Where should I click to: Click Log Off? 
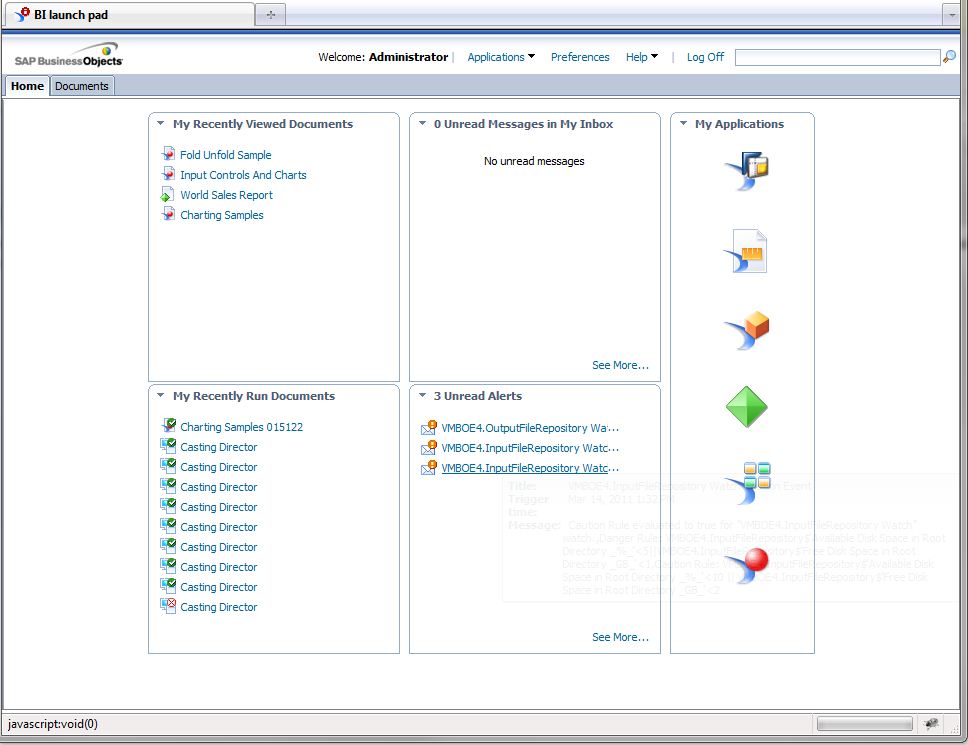(705, 57)
